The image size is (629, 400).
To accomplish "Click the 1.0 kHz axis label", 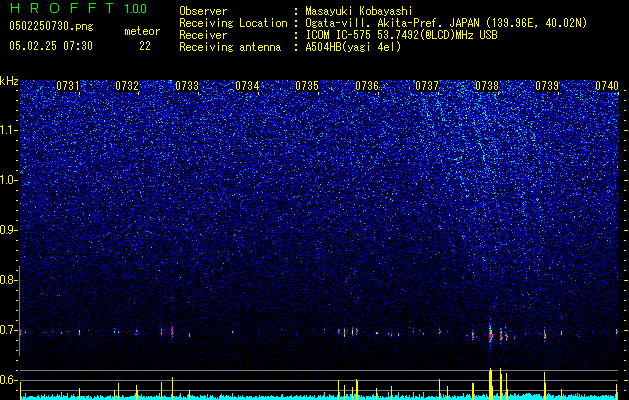I will tap(9, 180).
